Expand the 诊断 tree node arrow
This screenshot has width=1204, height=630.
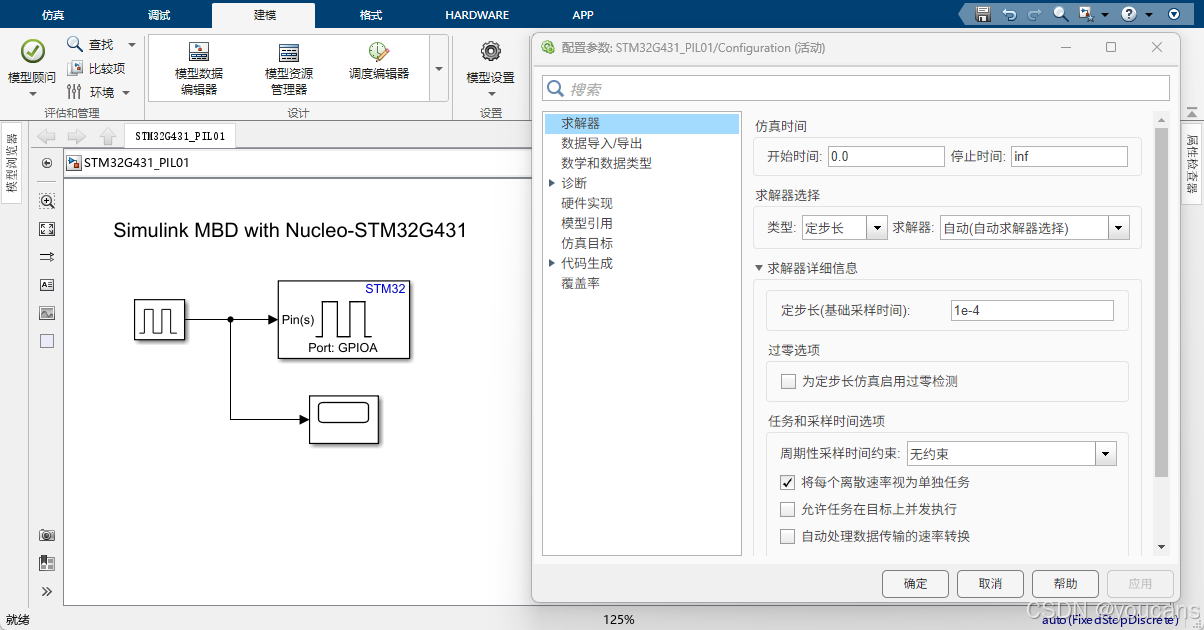click(552, 183)
